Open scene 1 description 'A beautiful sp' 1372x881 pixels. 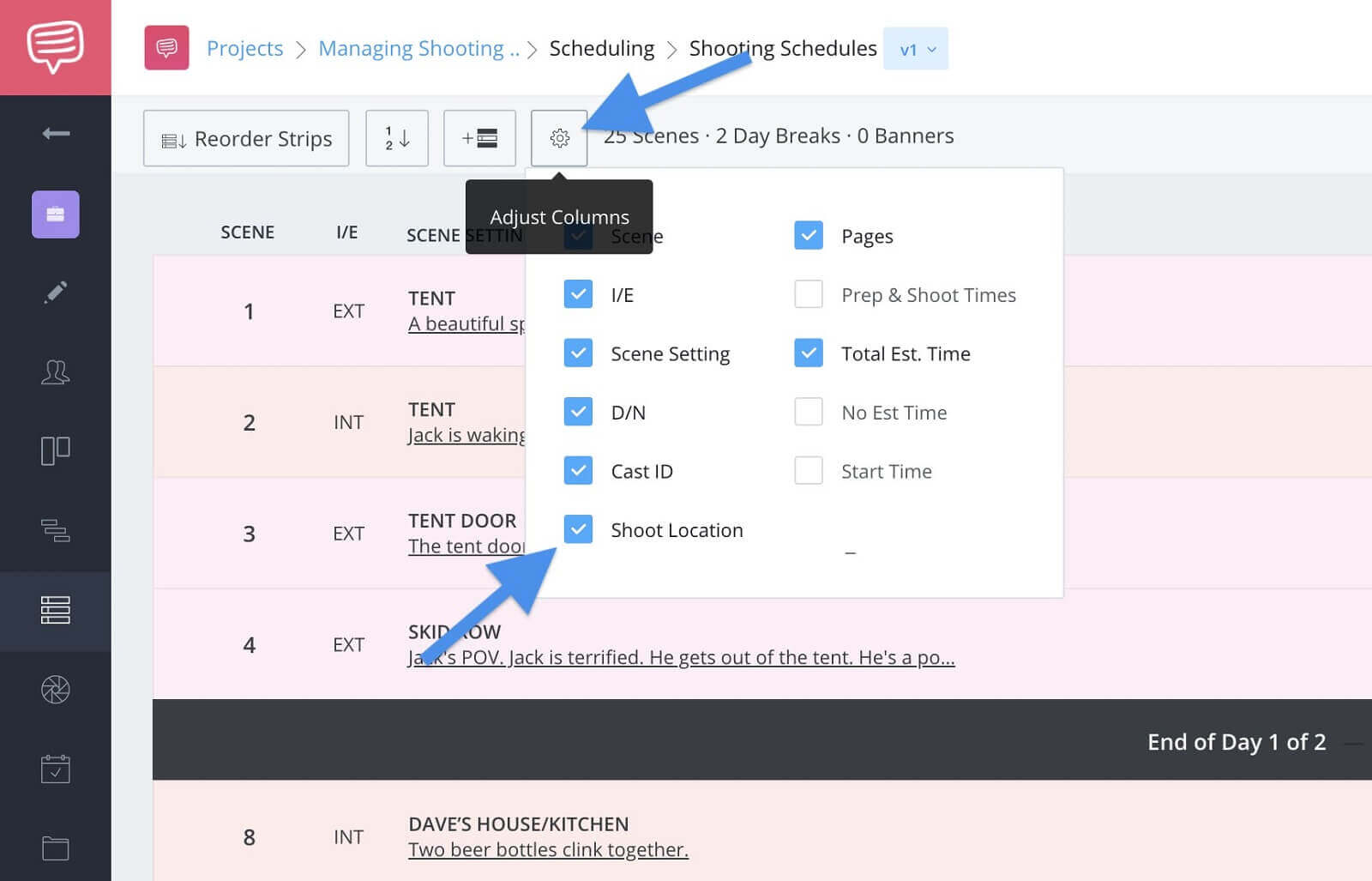pyautogui.click(x=466, y=324)
